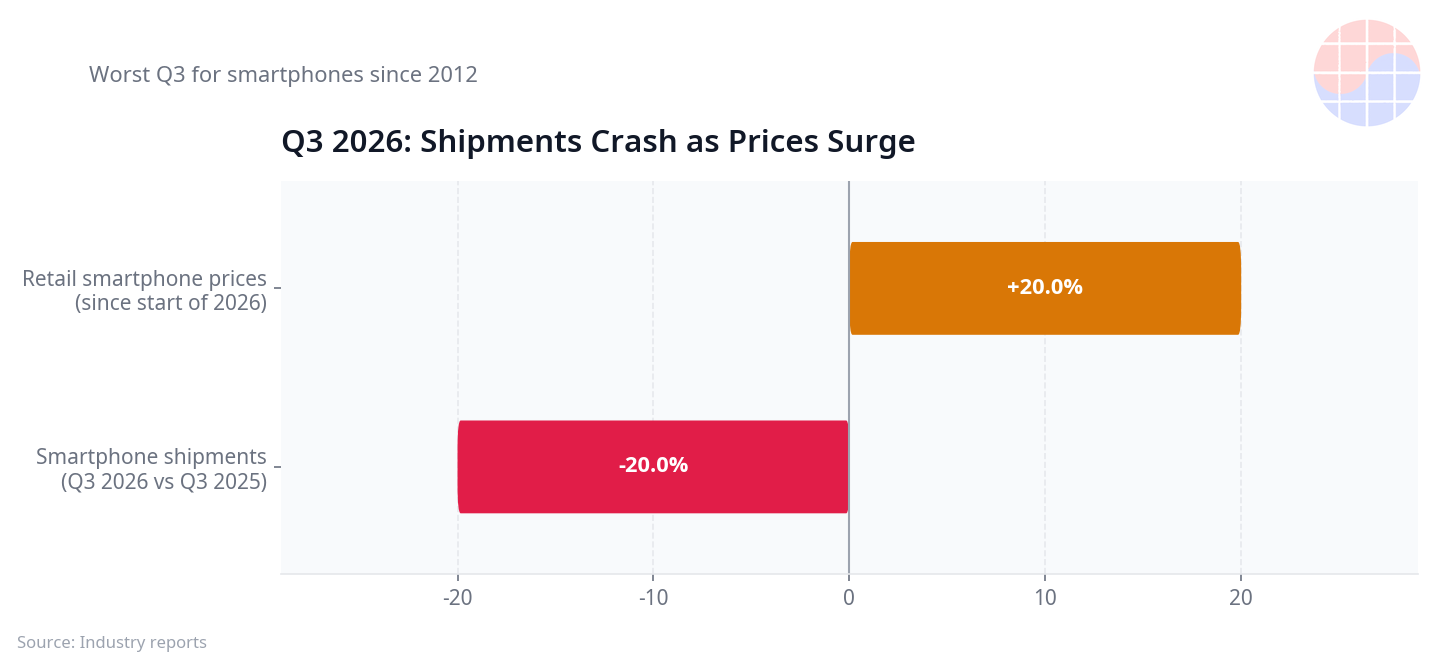The height and width of the screenshot is (660, 1440).
Task: Click the vertical zero baseline line
Action: coord(849,378)
